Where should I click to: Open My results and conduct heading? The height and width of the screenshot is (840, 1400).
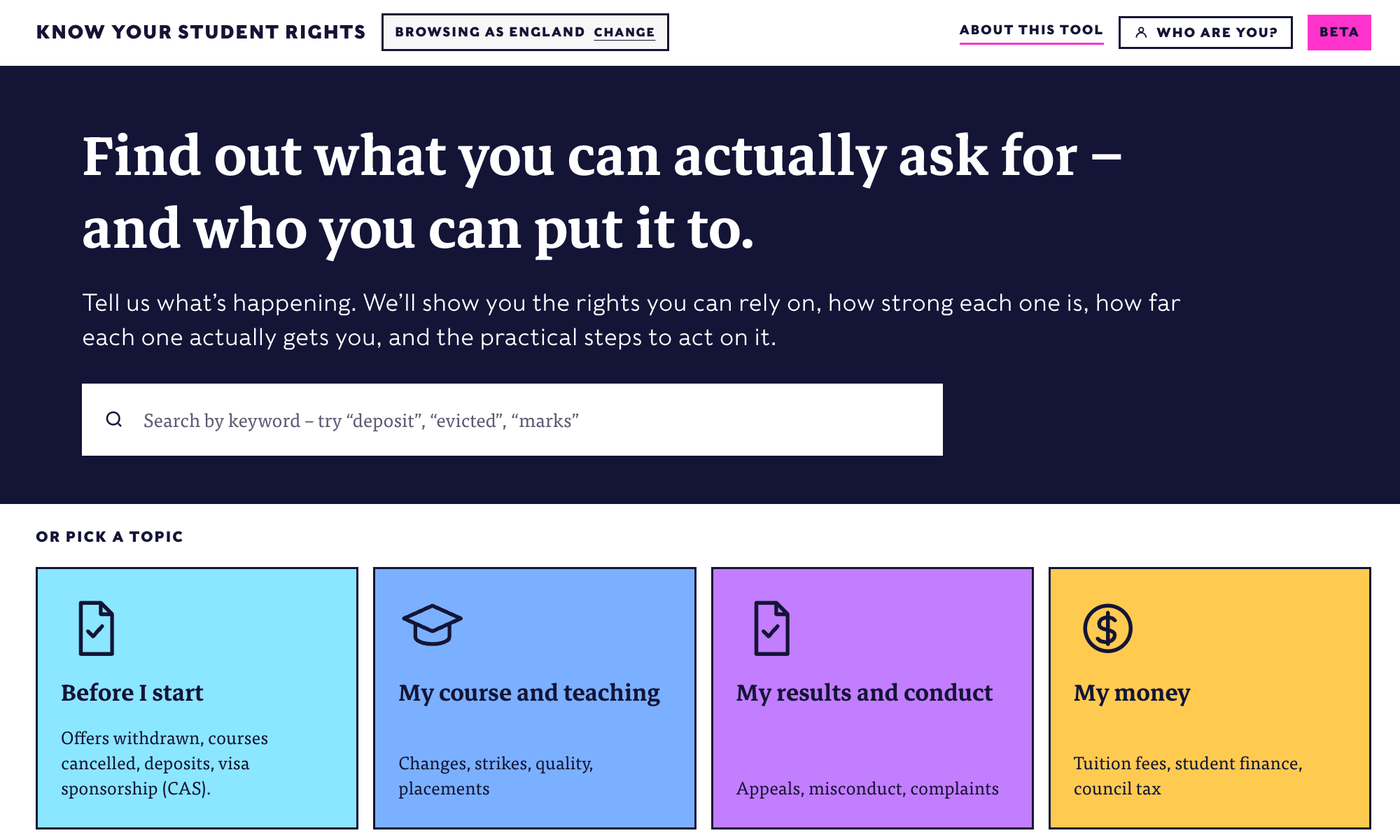[864, 692]
